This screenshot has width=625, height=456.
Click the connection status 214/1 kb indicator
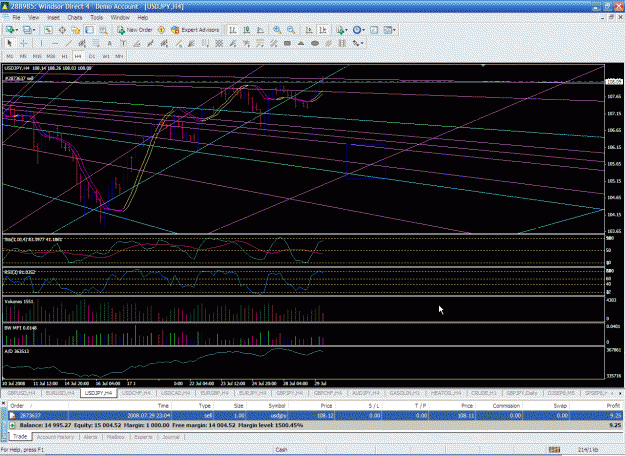point(589,450)
